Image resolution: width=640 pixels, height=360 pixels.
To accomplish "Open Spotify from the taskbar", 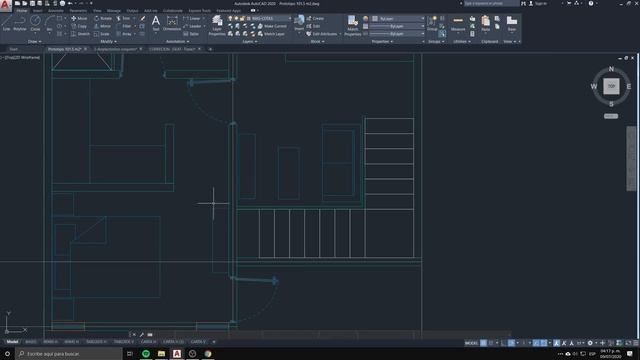I will (146, 353).
